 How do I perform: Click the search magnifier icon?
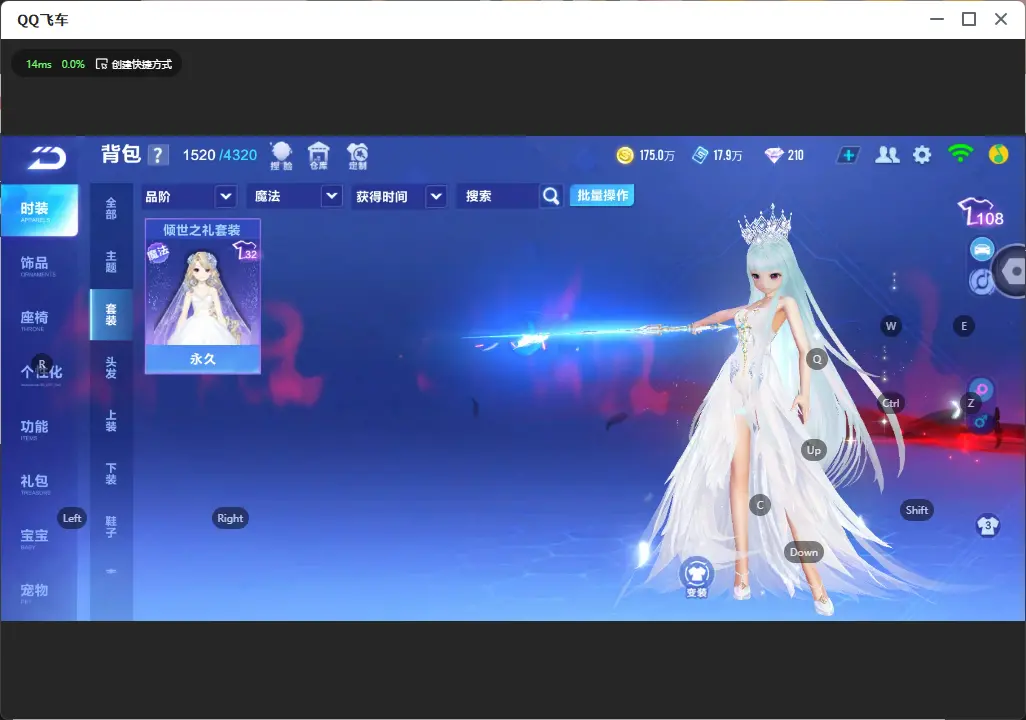pyautogui.click(x=551, y=196)
